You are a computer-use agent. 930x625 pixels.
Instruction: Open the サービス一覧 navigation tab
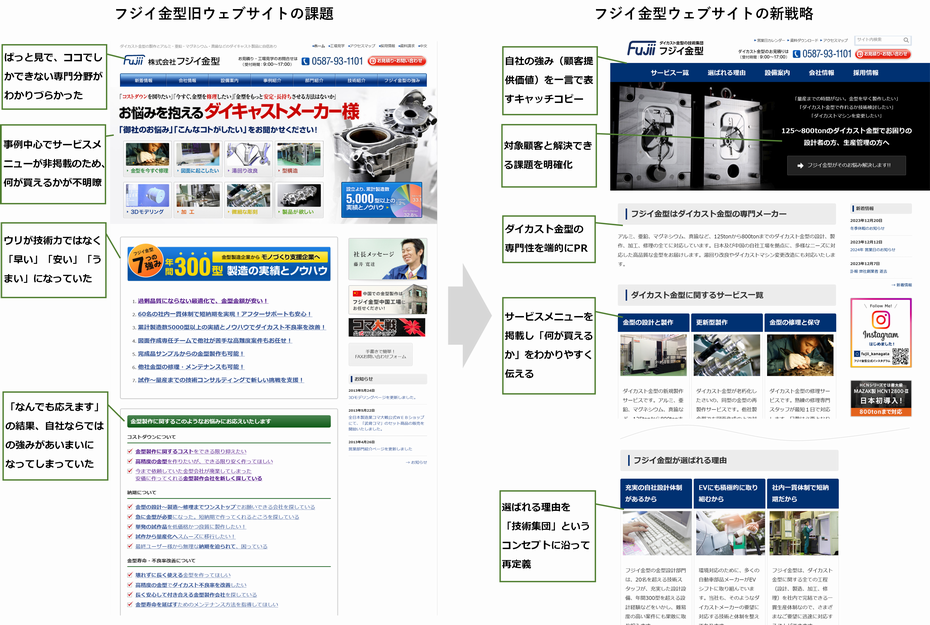point(668,73)
